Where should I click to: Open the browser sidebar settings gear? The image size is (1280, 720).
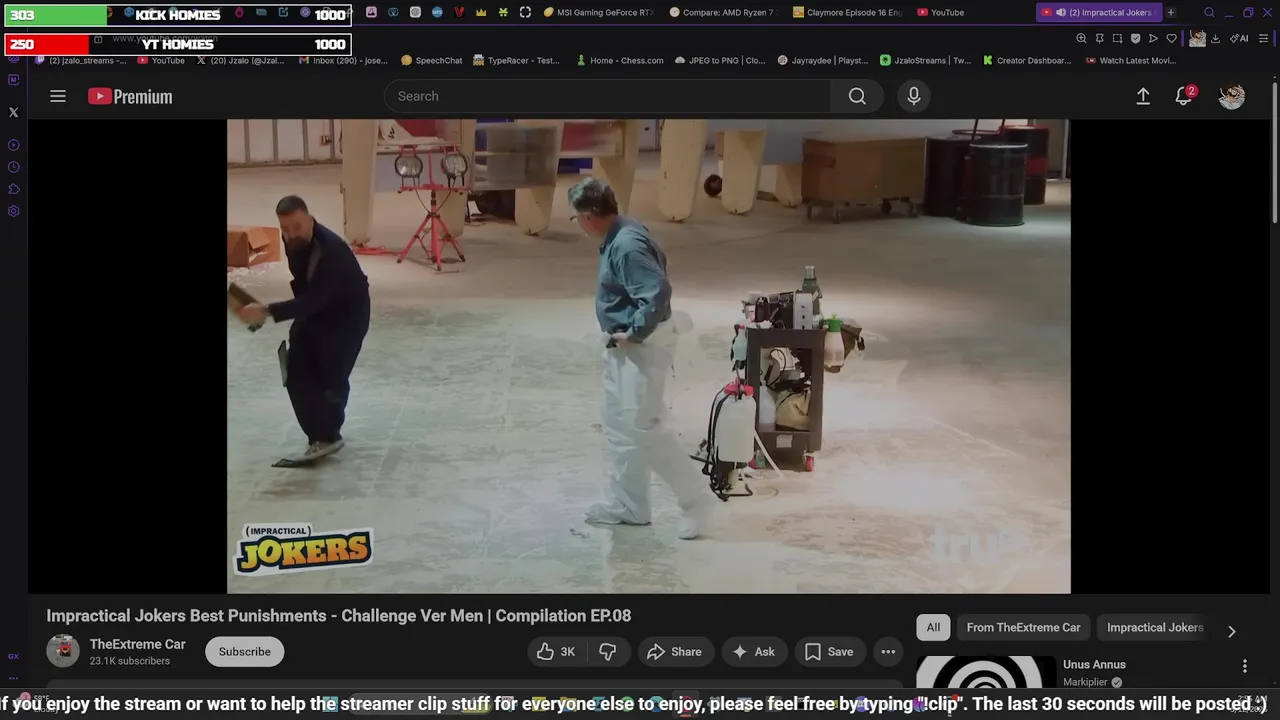point(13,211)
